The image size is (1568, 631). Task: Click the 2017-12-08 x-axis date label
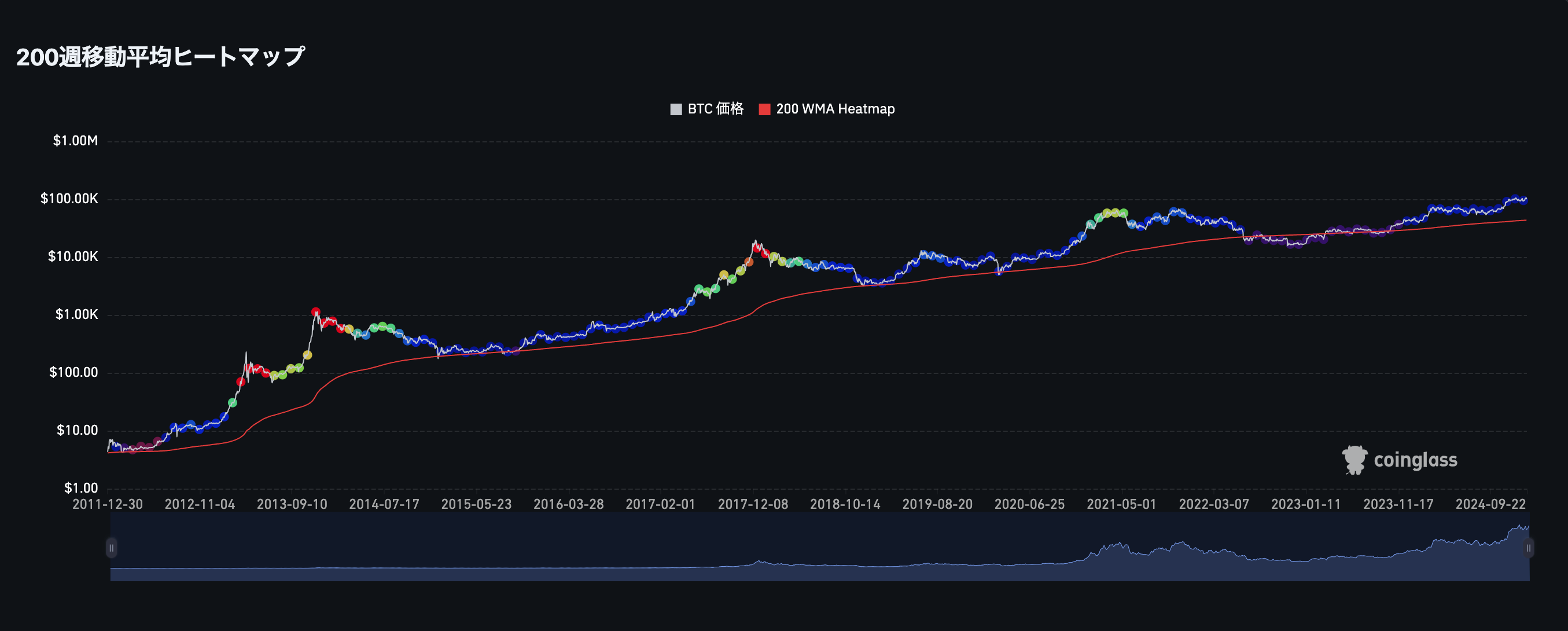click(752, 504)
